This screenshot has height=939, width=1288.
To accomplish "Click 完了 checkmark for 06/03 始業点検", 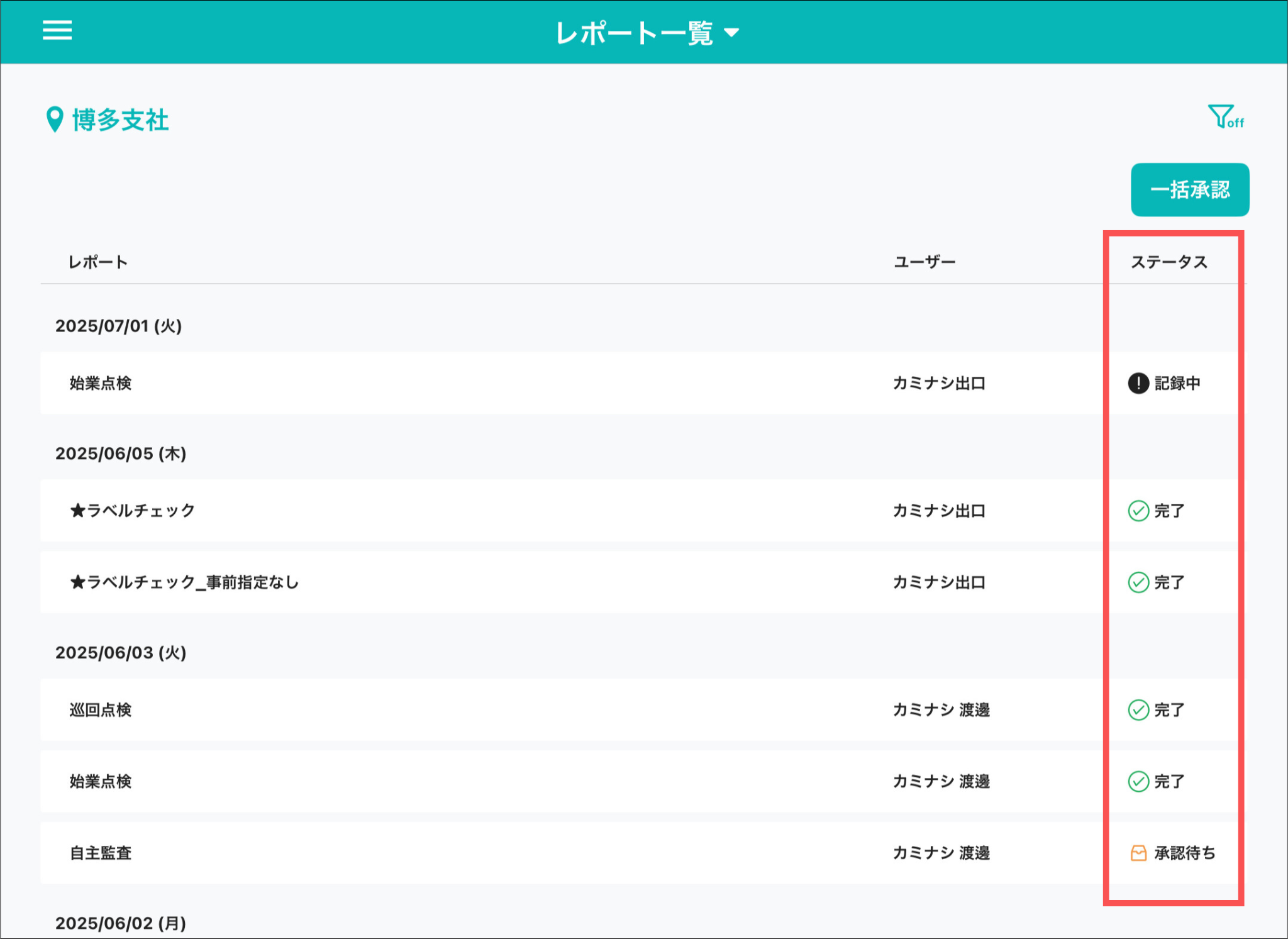I will click(x=1138, y=782).
